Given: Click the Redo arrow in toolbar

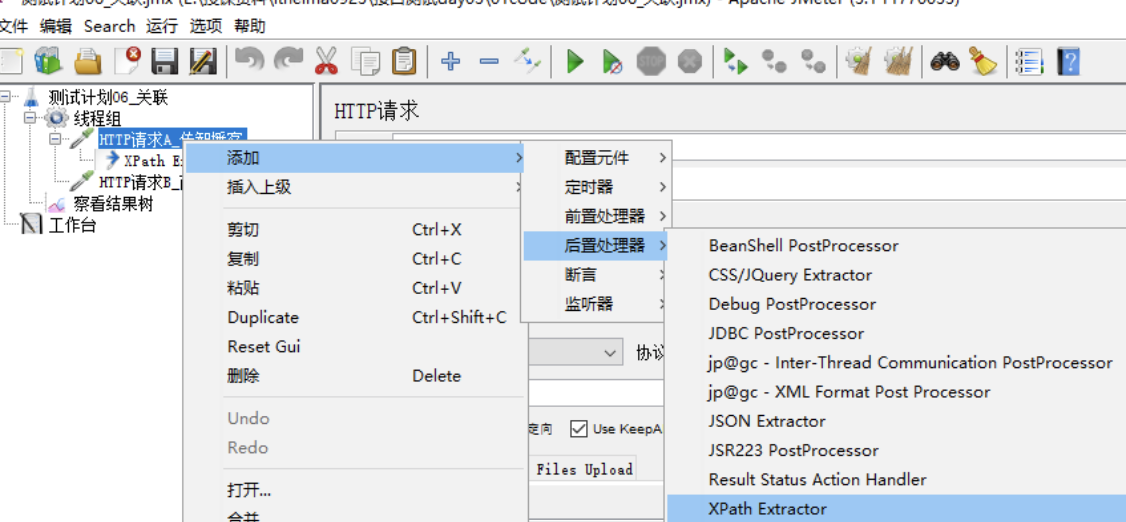Looking at the screenshot, I should click(288, 62).
